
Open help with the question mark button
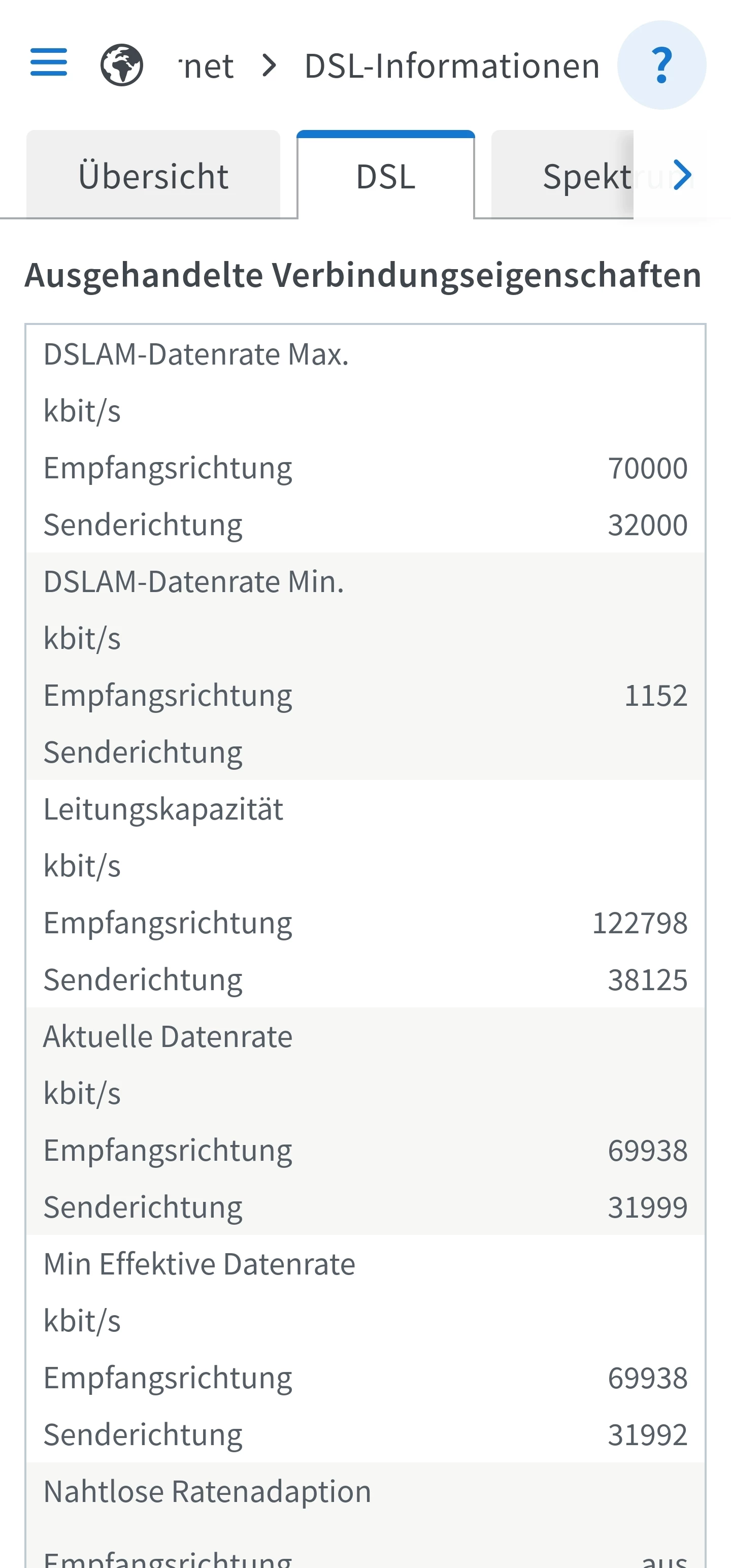click(661, 65)
